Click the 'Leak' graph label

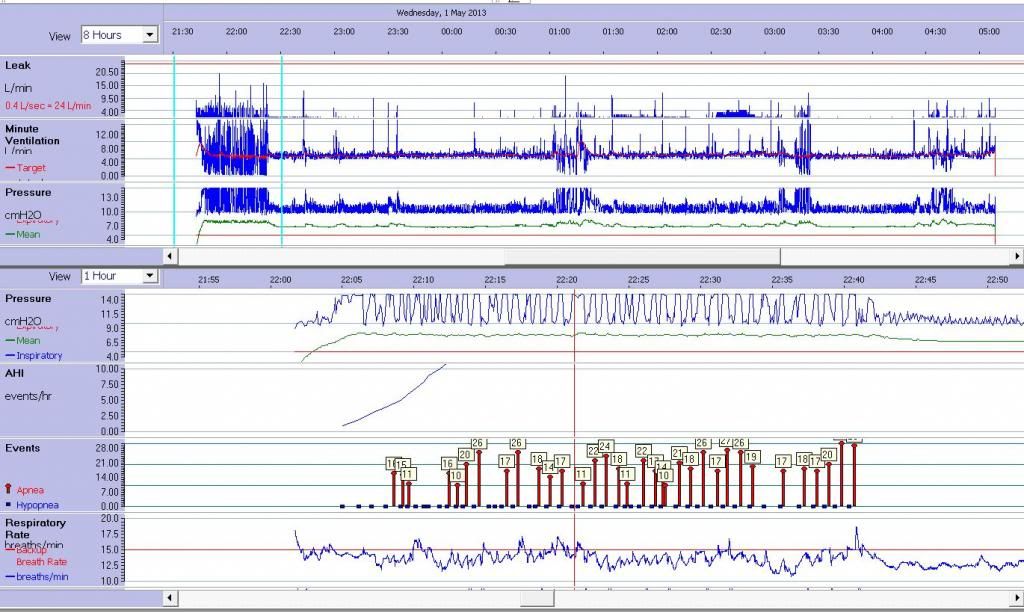[x=18, y=65]
